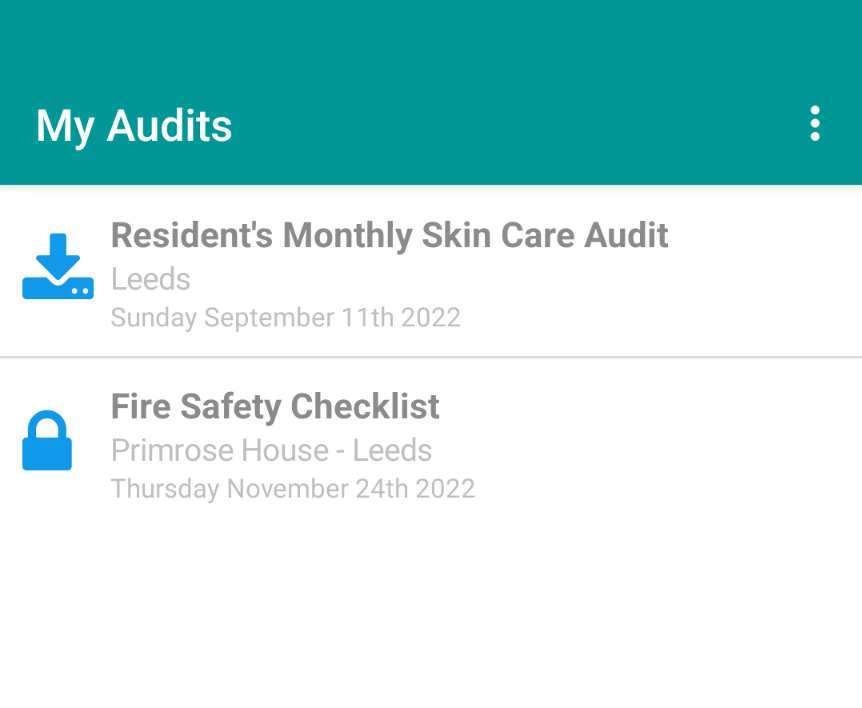Tap the teal header bar
The width and height of the screenshot is (862, 708).
coord(431,90)
